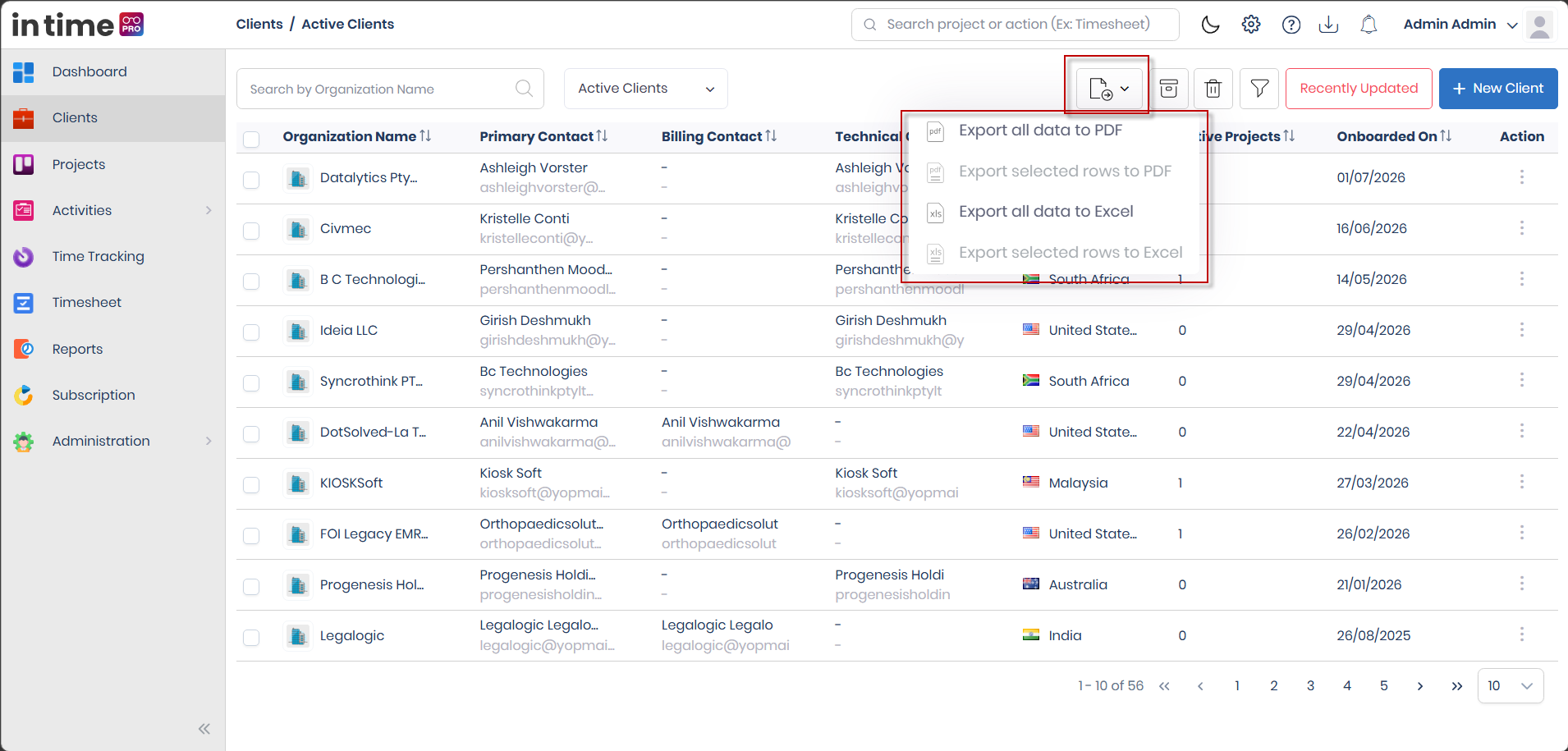
Task: Click action menu for KIOSKSoft row
Action: 1522,482
